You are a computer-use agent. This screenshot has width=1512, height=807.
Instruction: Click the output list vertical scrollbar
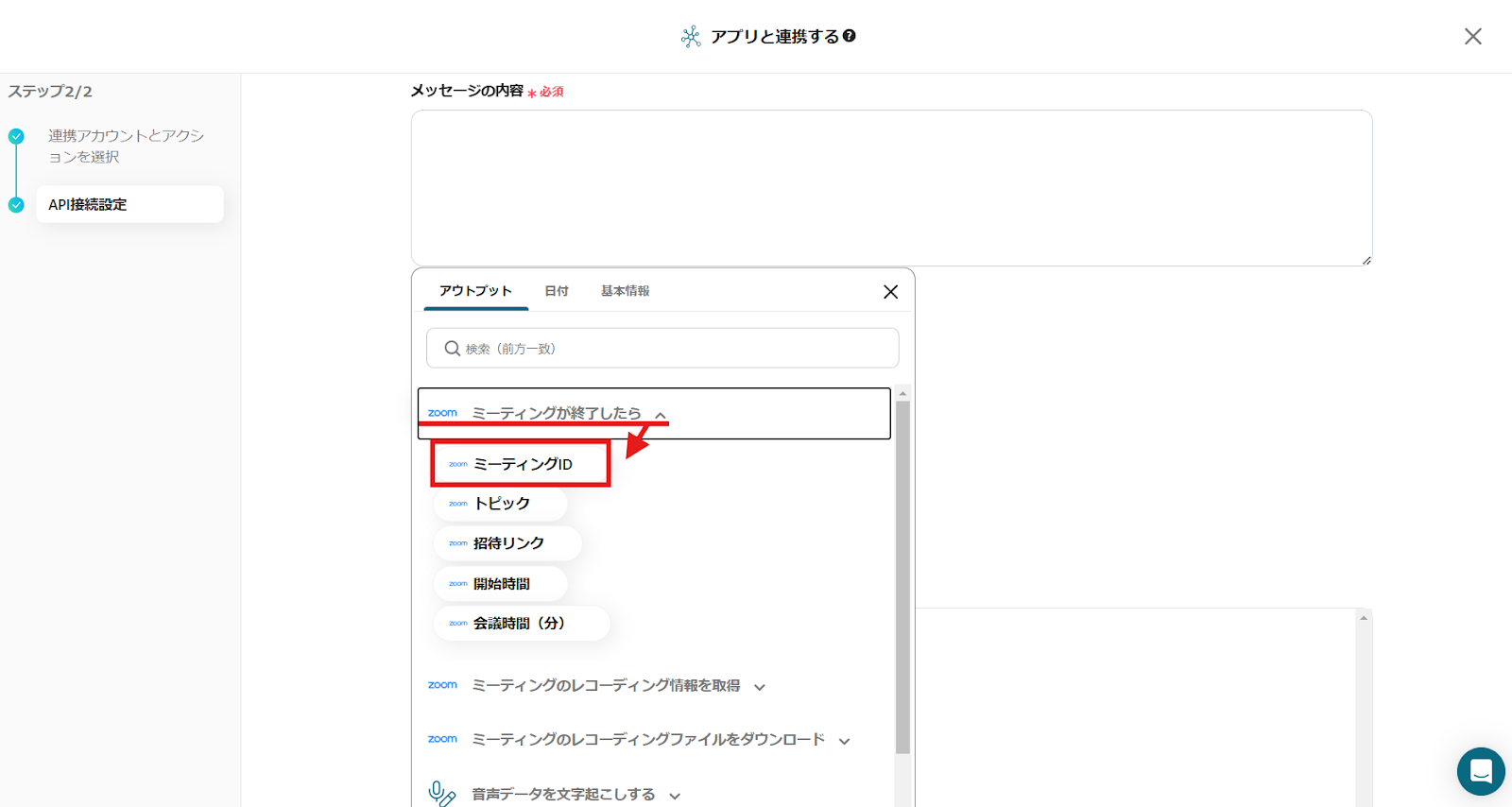[x=902, y=576]
